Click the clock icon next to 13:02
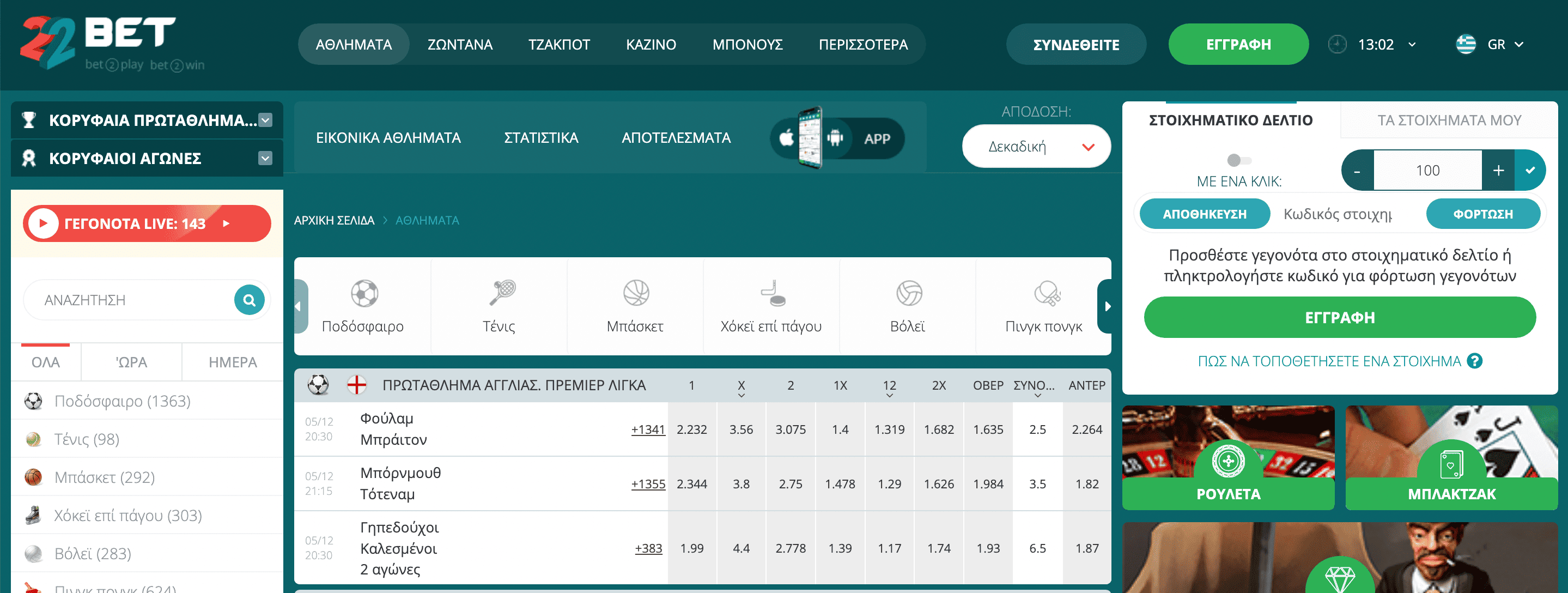The height and width of the screenshot is (593, 1568). click(1336, 45)
